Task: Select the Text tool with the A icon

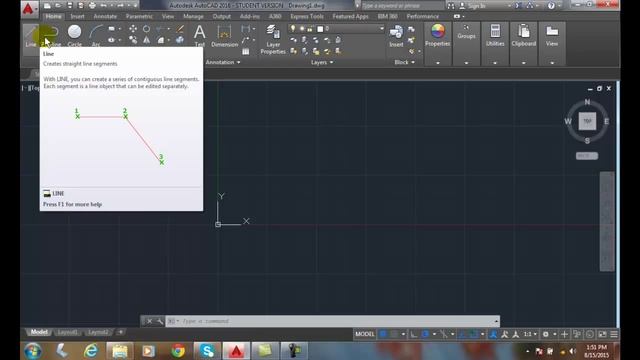Action: tap(200, 36)
